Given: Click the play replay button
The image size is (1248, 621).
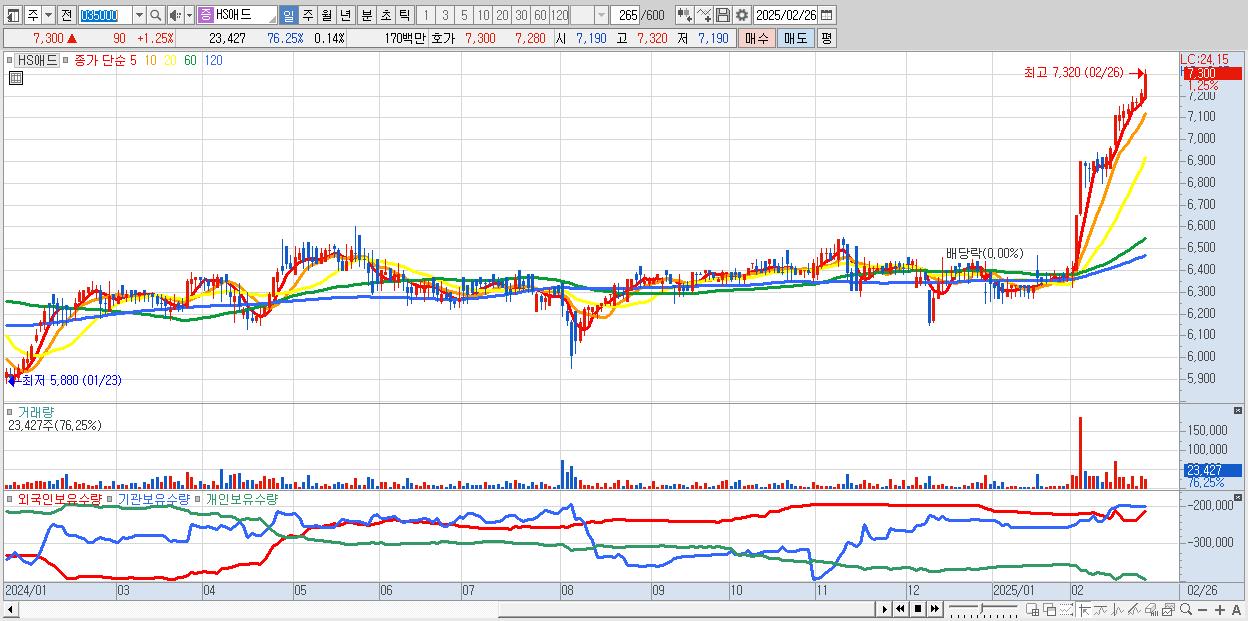Looking at the screenshot, I should (884, 609).
